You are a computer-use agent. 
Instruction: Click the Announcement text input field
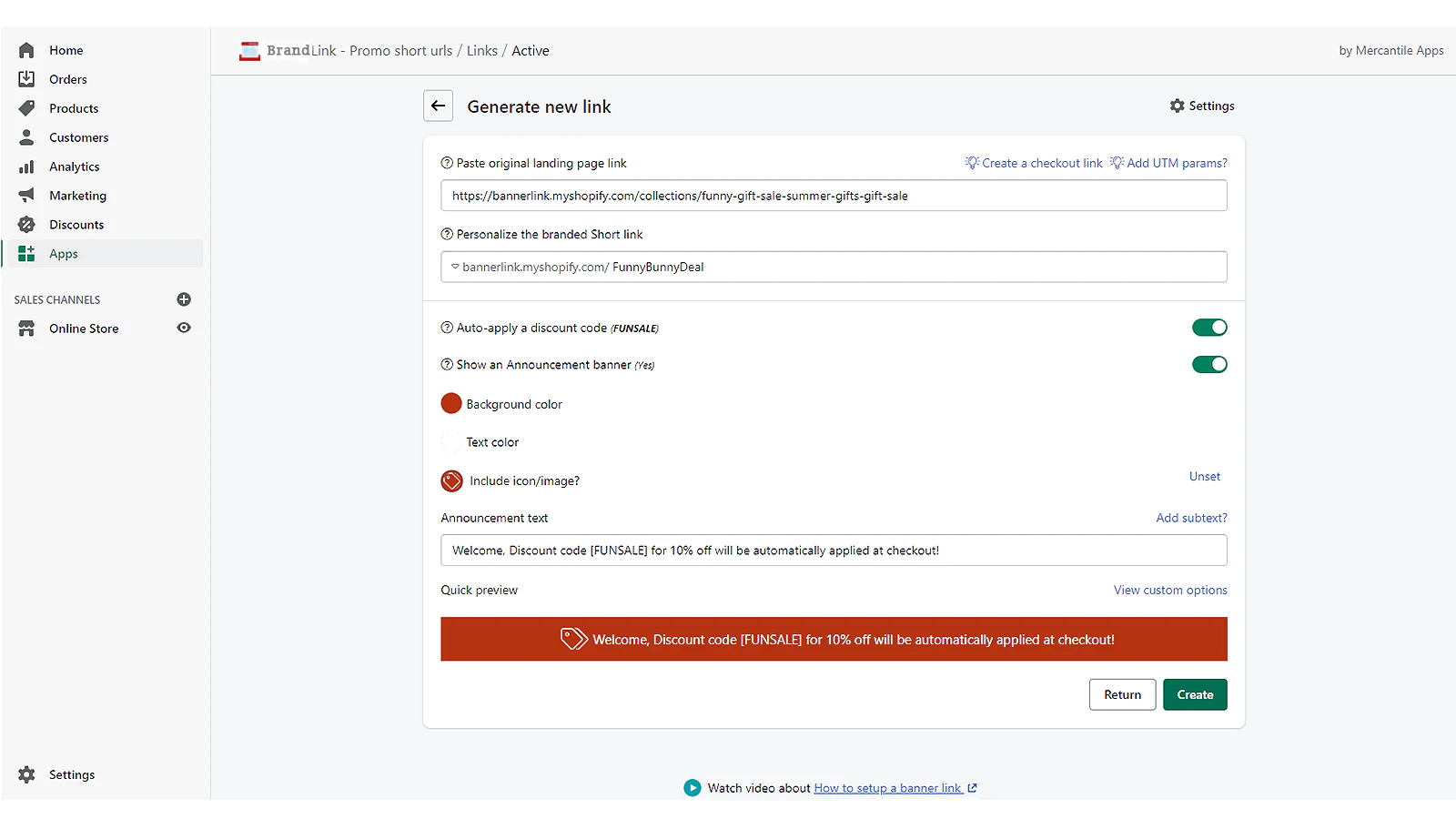(x=833, y=551)
